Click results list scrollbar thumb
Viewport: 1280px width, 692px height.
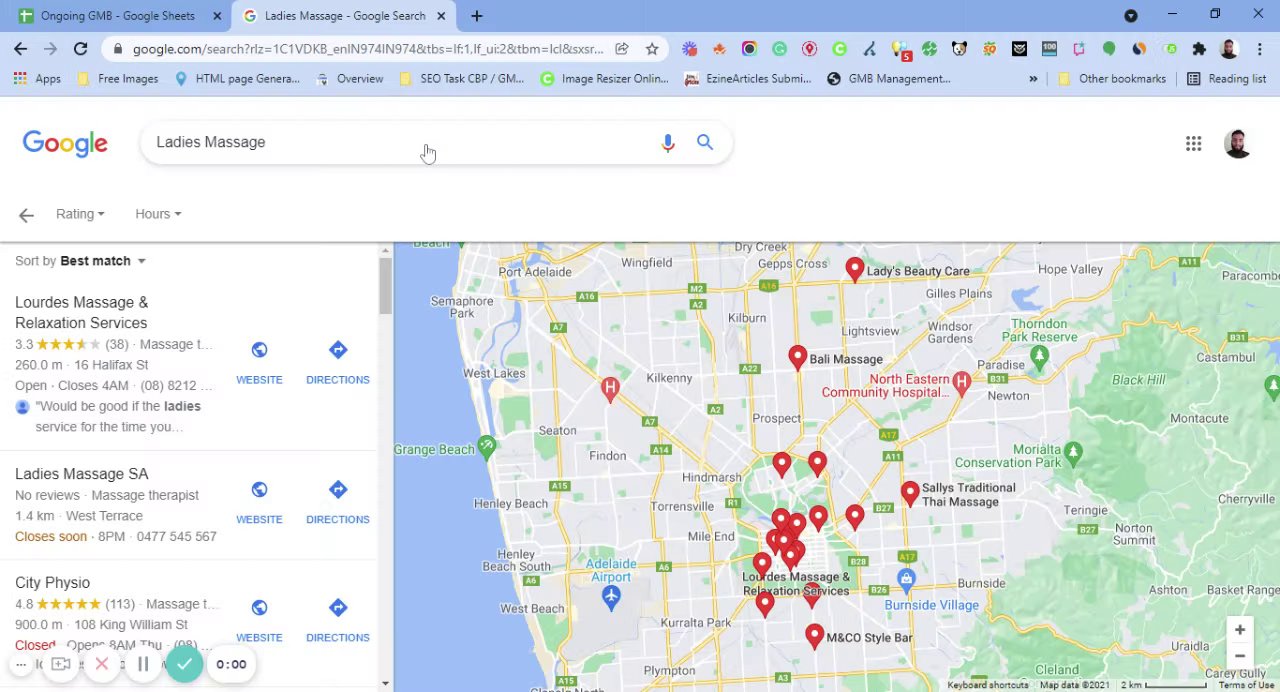coord(385,286)
